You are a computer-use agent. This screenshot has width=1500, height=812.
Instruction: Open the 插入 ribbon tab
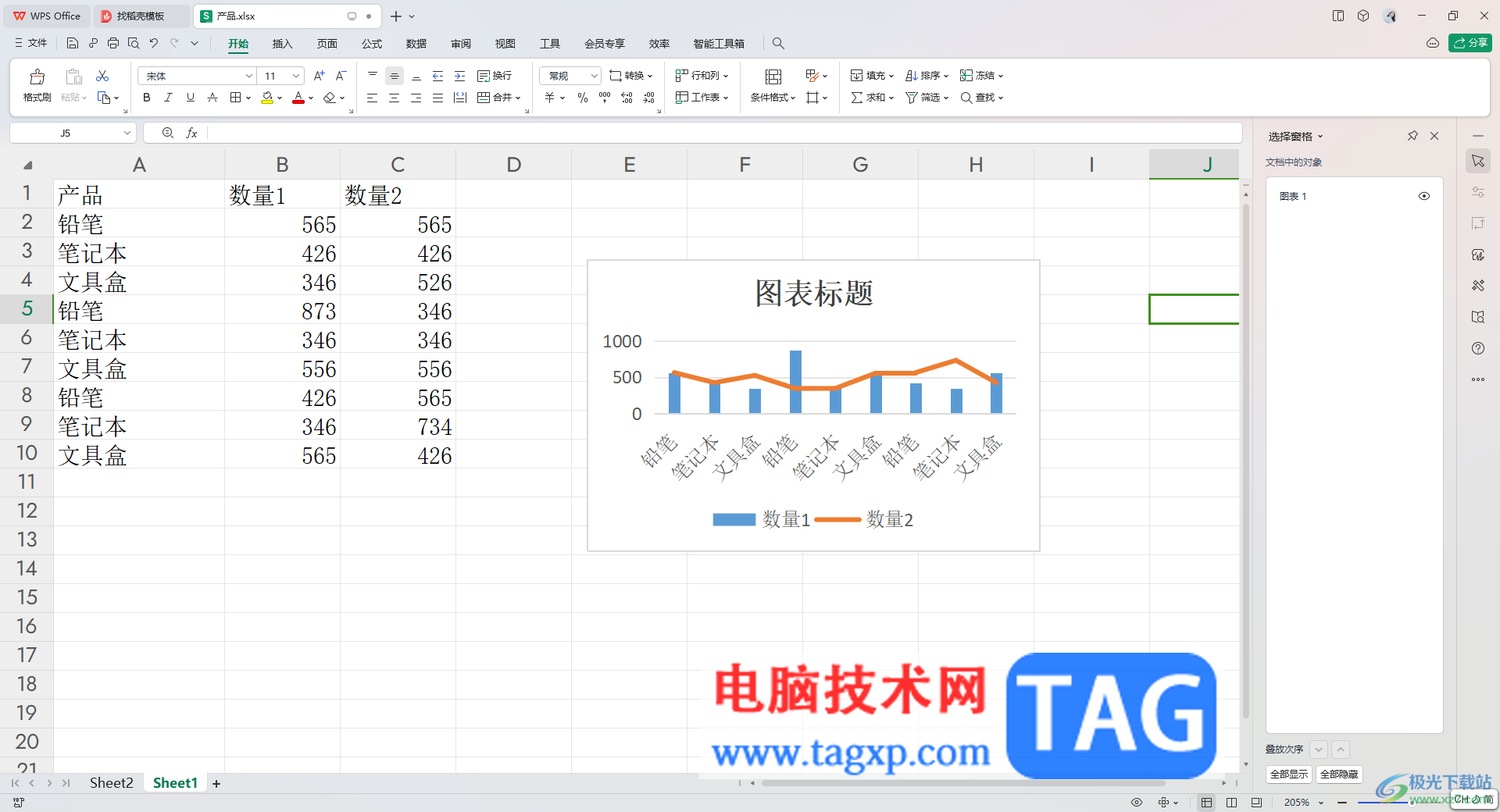(282, 44)
